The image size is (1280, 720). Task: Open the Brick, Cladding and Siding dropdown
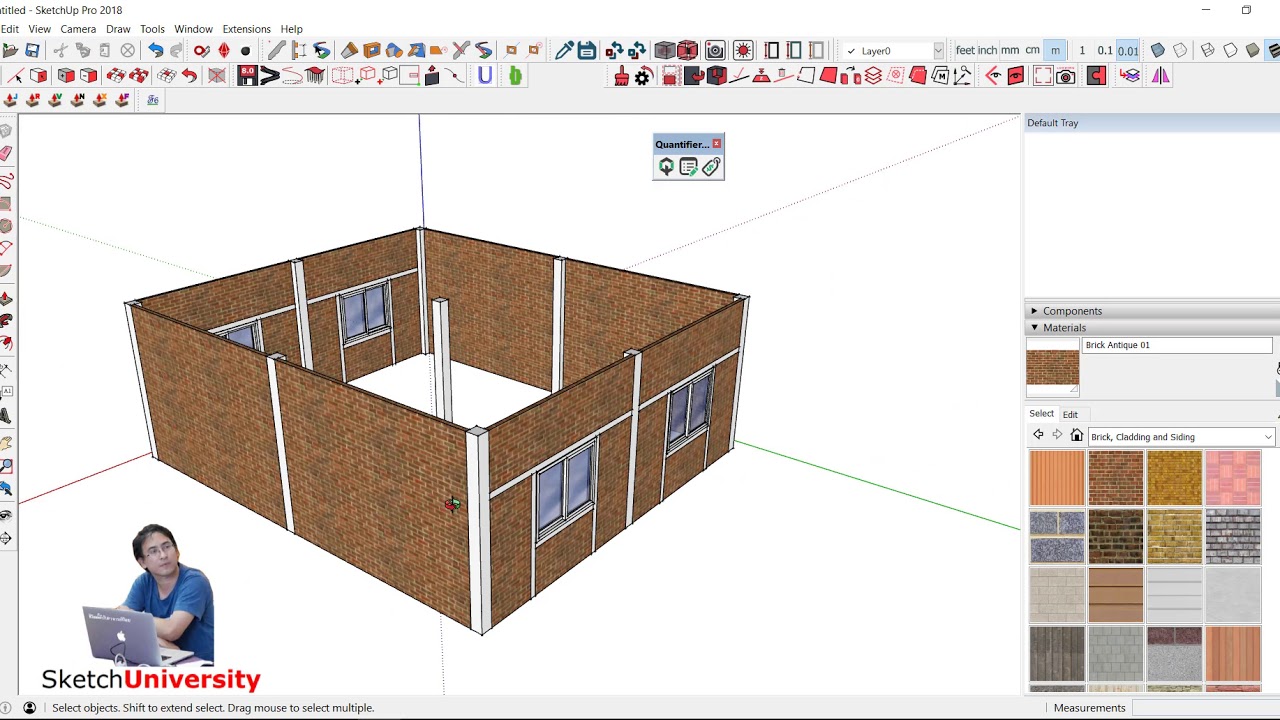click(1180, 437)
